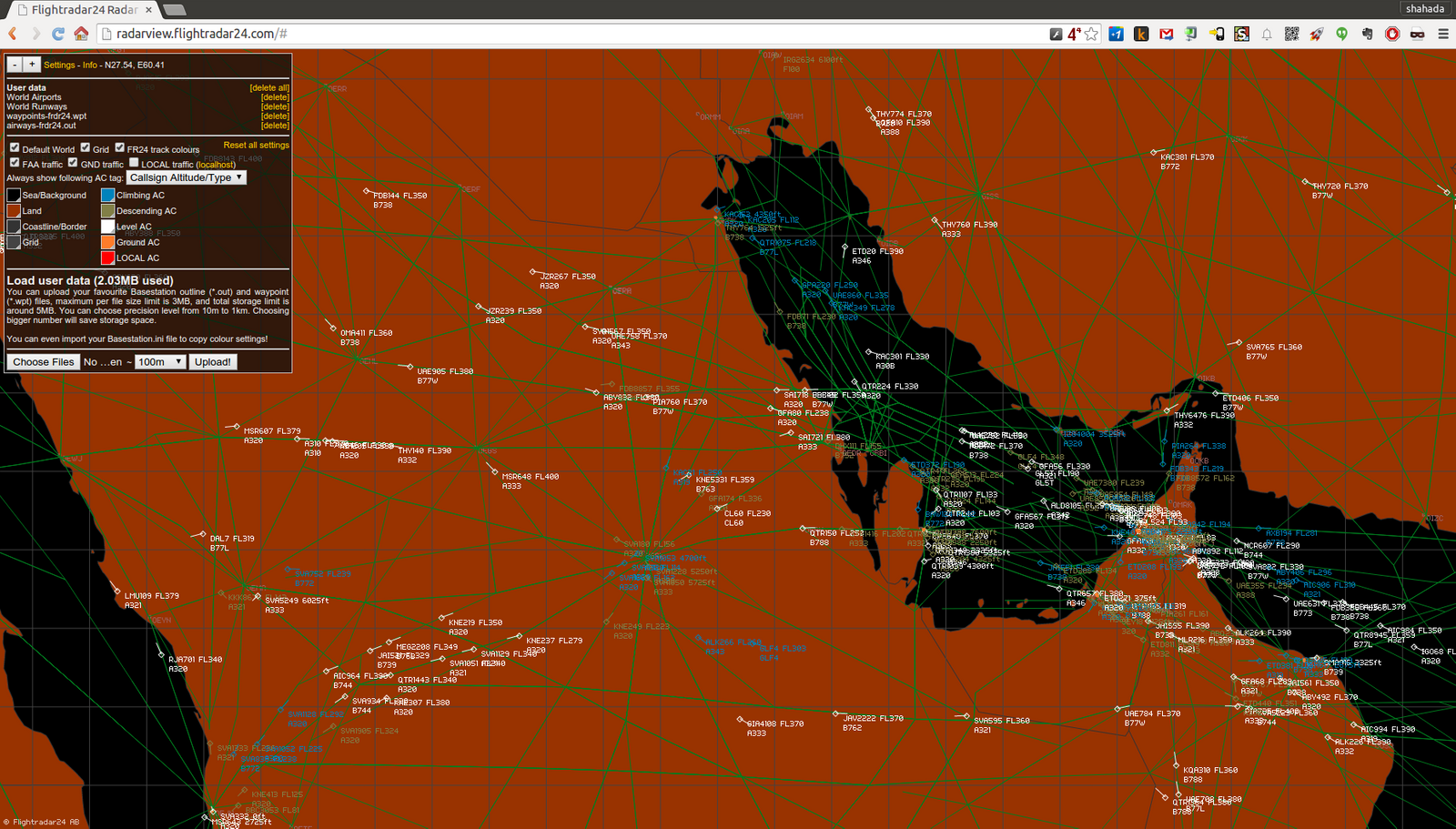Pick Coastline/Border colour swatch
1456x829 pixels.
click(x=14, y=227)
